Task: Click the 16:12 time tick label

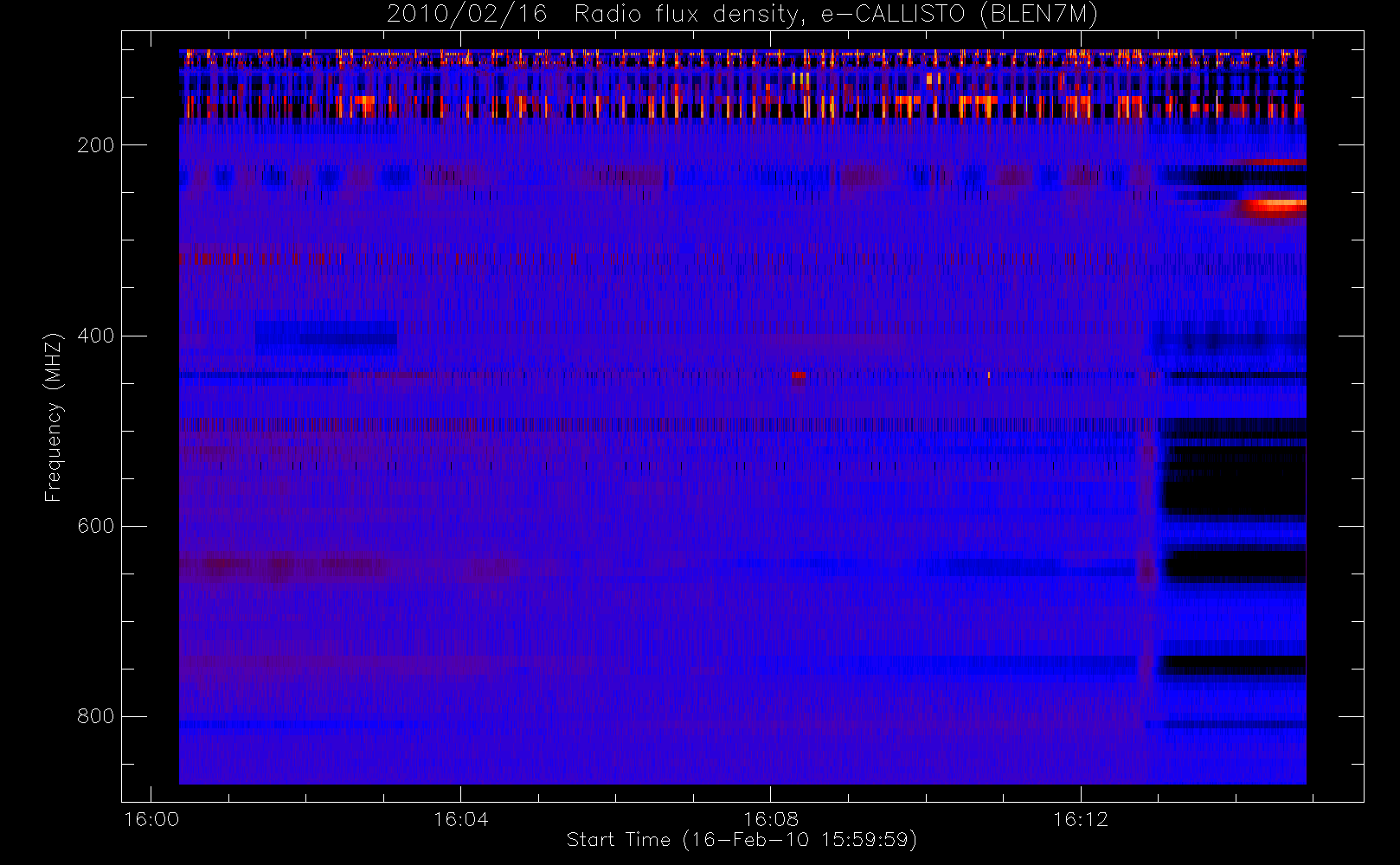Action: click(x=1081, y=819)
